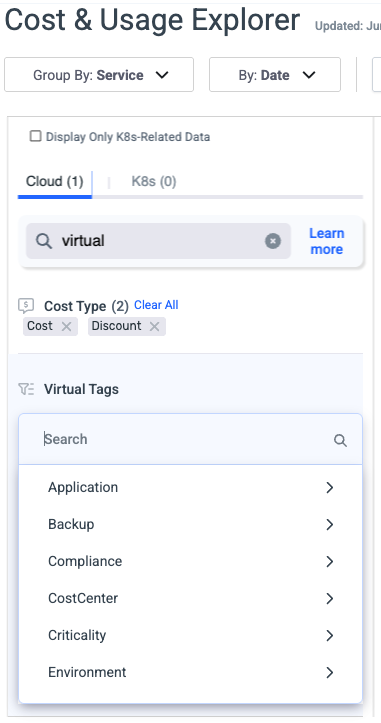Enable Display Only K8s-Related Data checkbox
Viewport: 381px width, 723px height.
point(35,136)
